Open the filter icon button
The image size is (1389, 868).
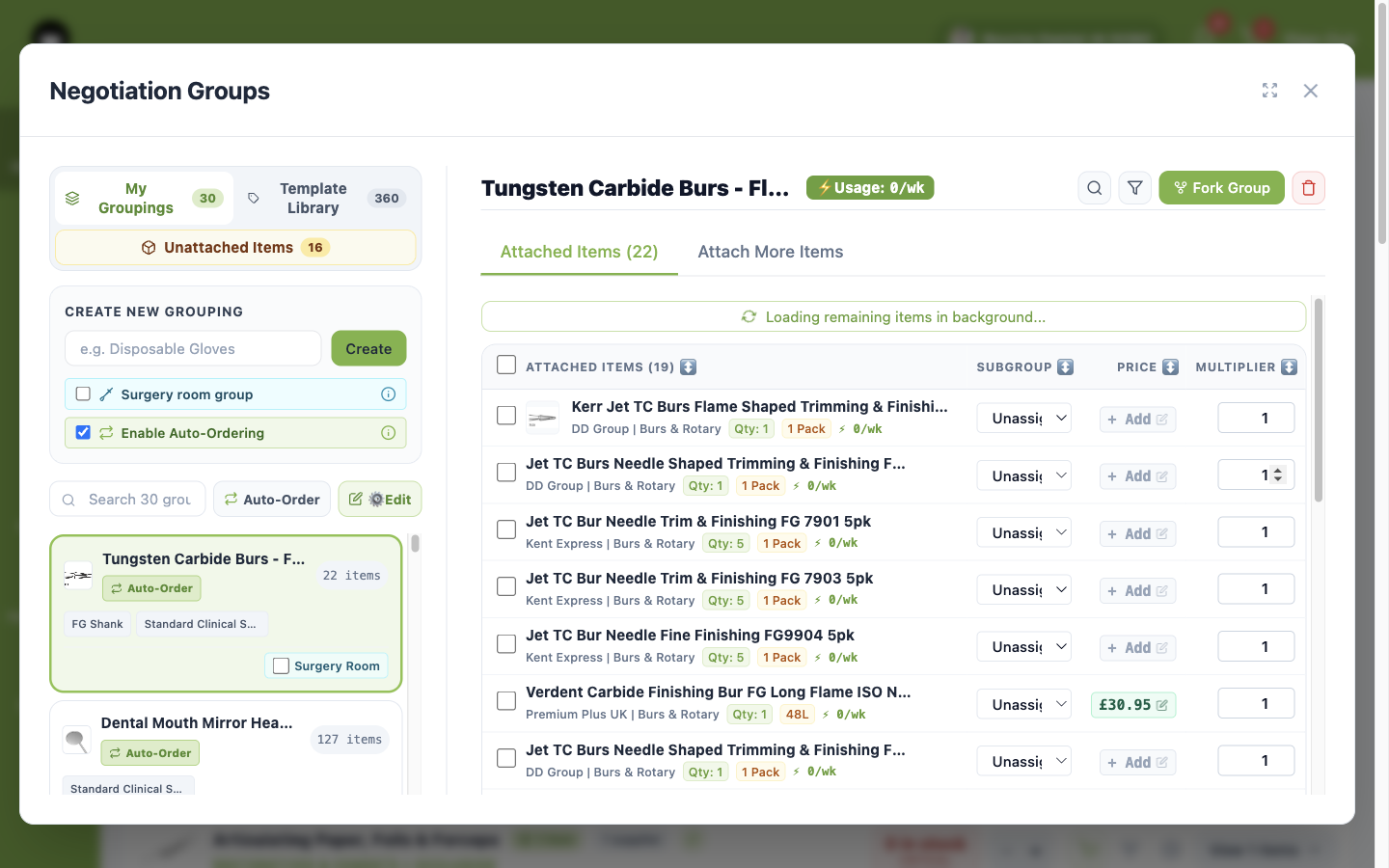point(1134,188)
